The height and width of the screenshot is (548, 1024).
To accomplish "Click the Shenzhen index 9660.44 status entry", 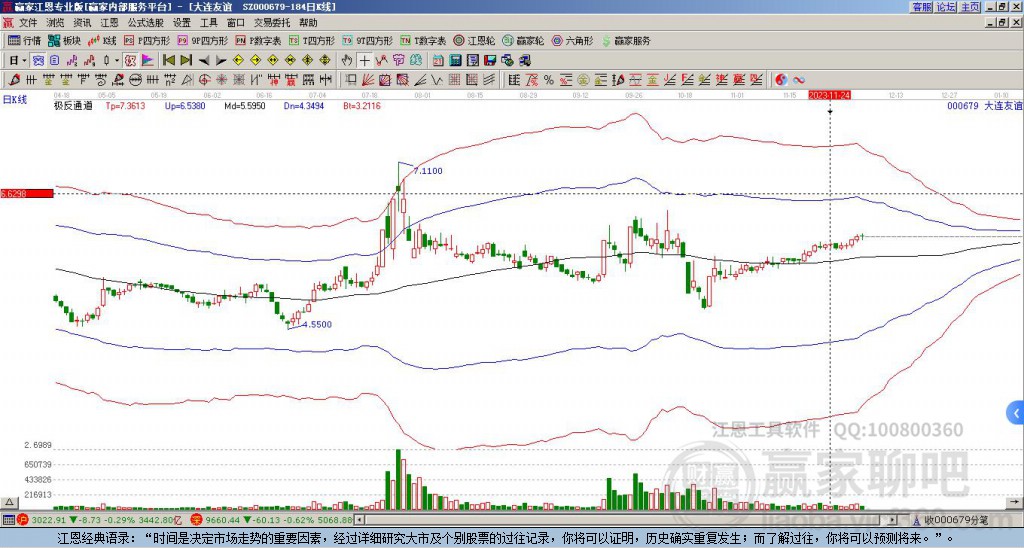I will tap(273, 520).
